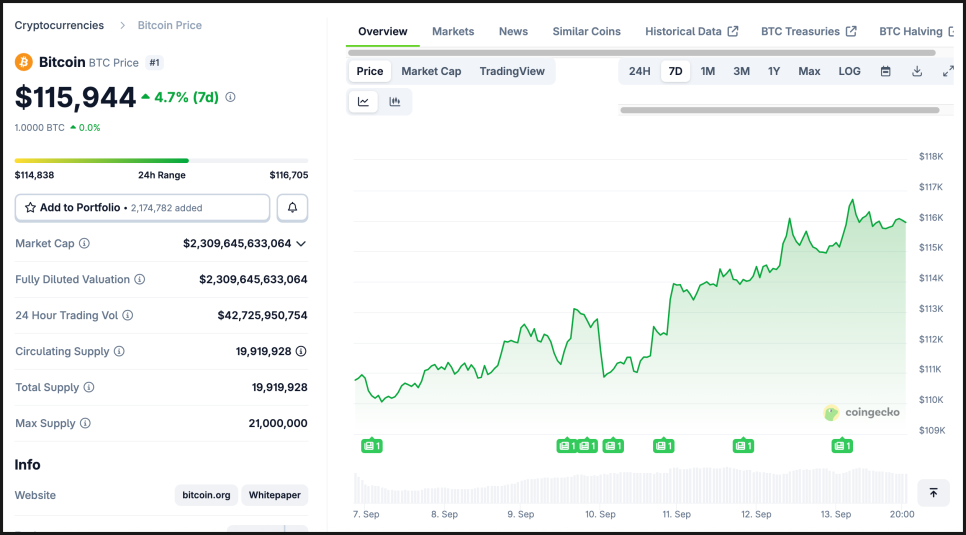Click the 24h Range progress bar

pyautogui.click(x=161, y=161)
